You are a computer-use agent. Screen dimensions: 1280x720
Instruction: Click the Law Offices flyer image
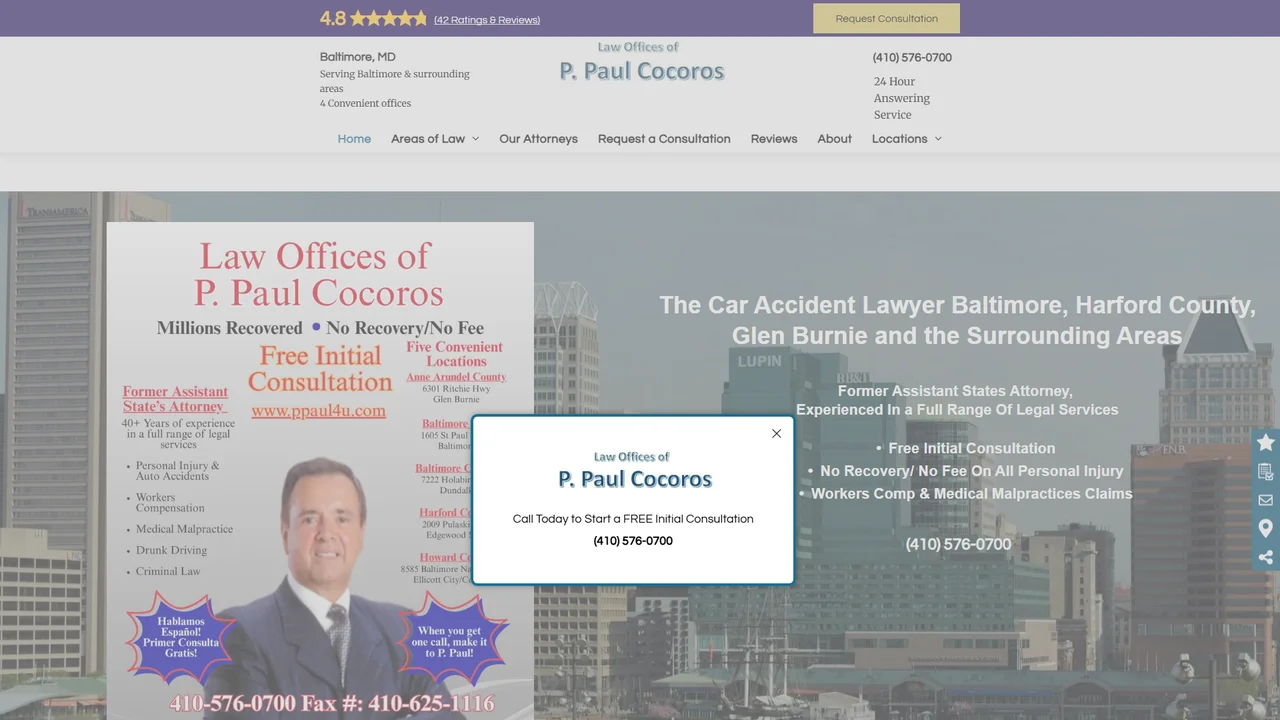pos(320,471)
